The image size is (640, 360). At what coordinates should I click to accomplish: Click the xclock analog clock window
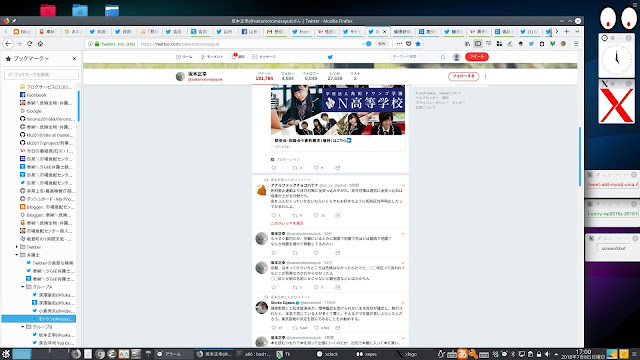pyautogui.click(x=616, y=58)
